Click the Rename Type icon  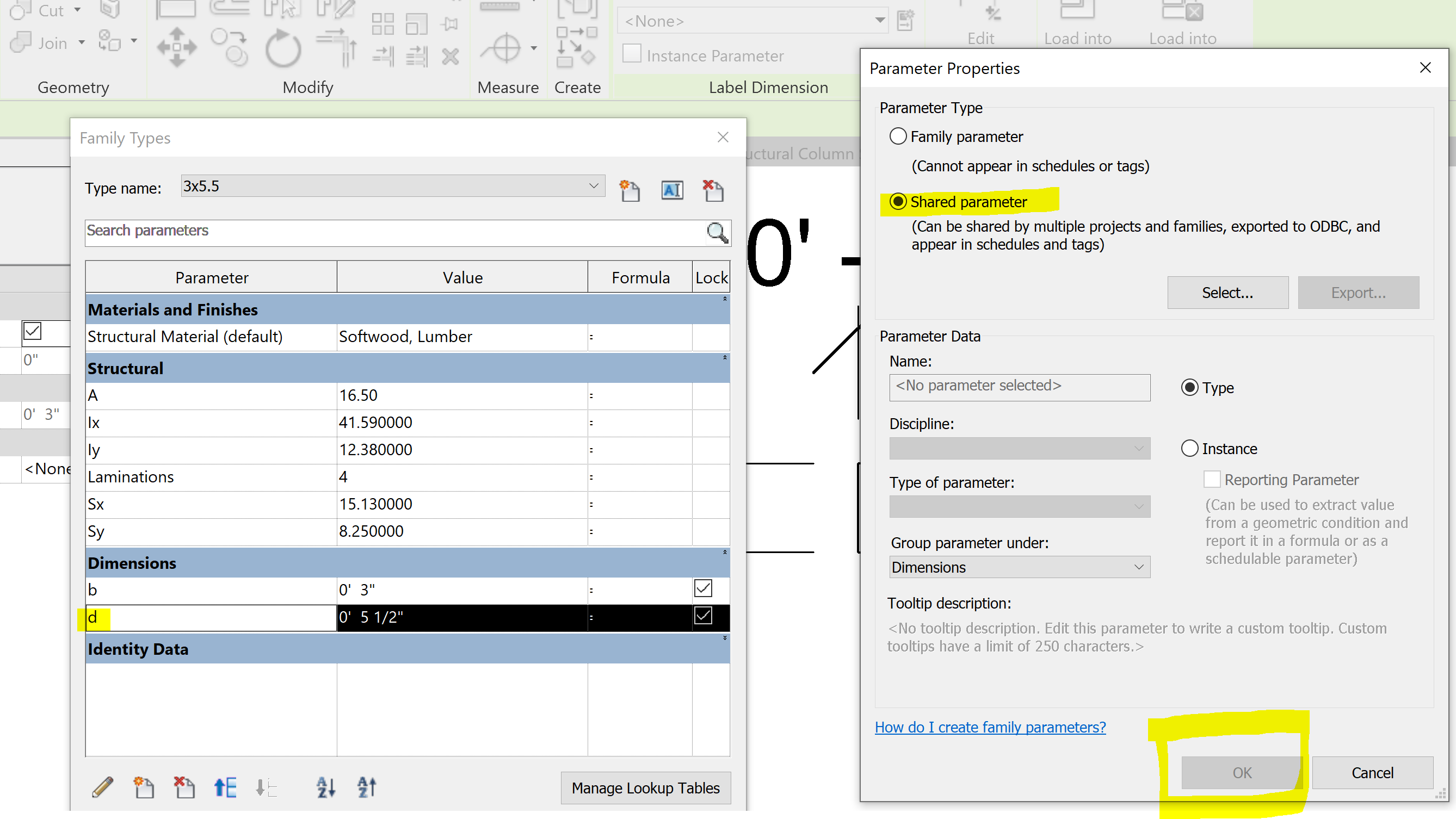[x=671, y=190]
